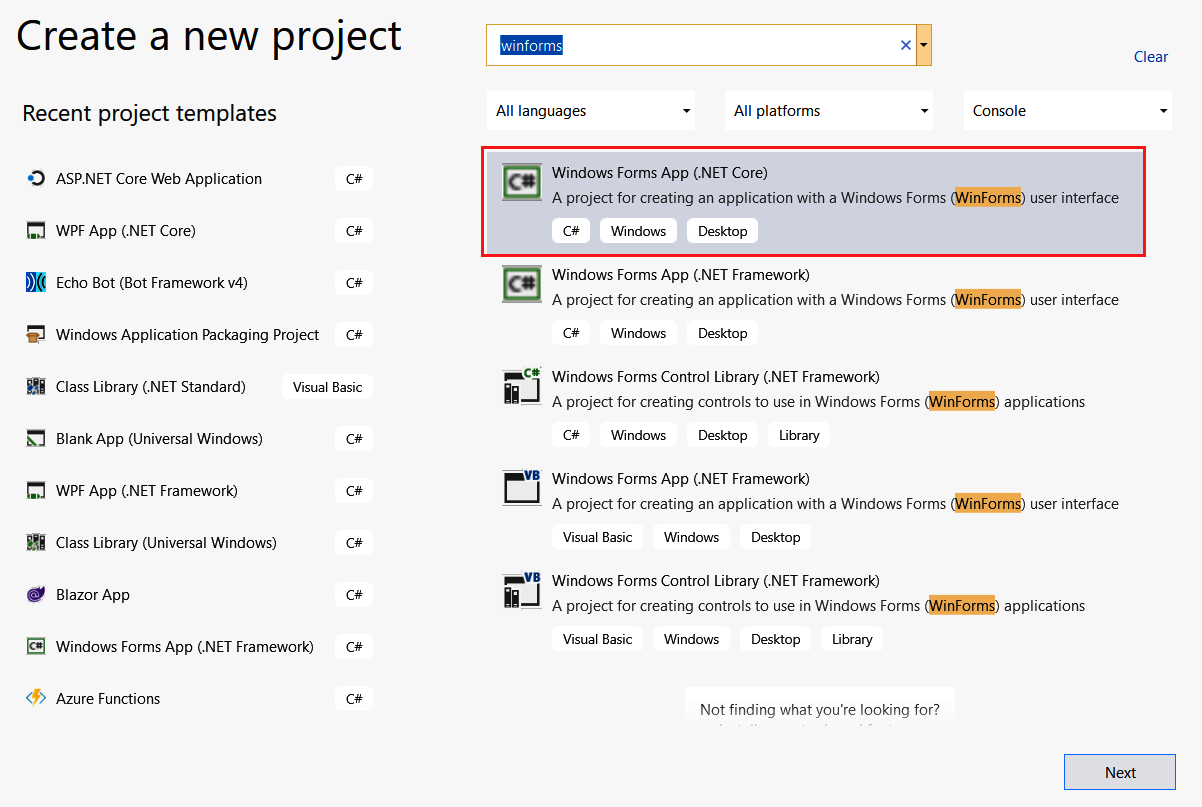Open the All languages filter dropdown

(x=591, y=111)
